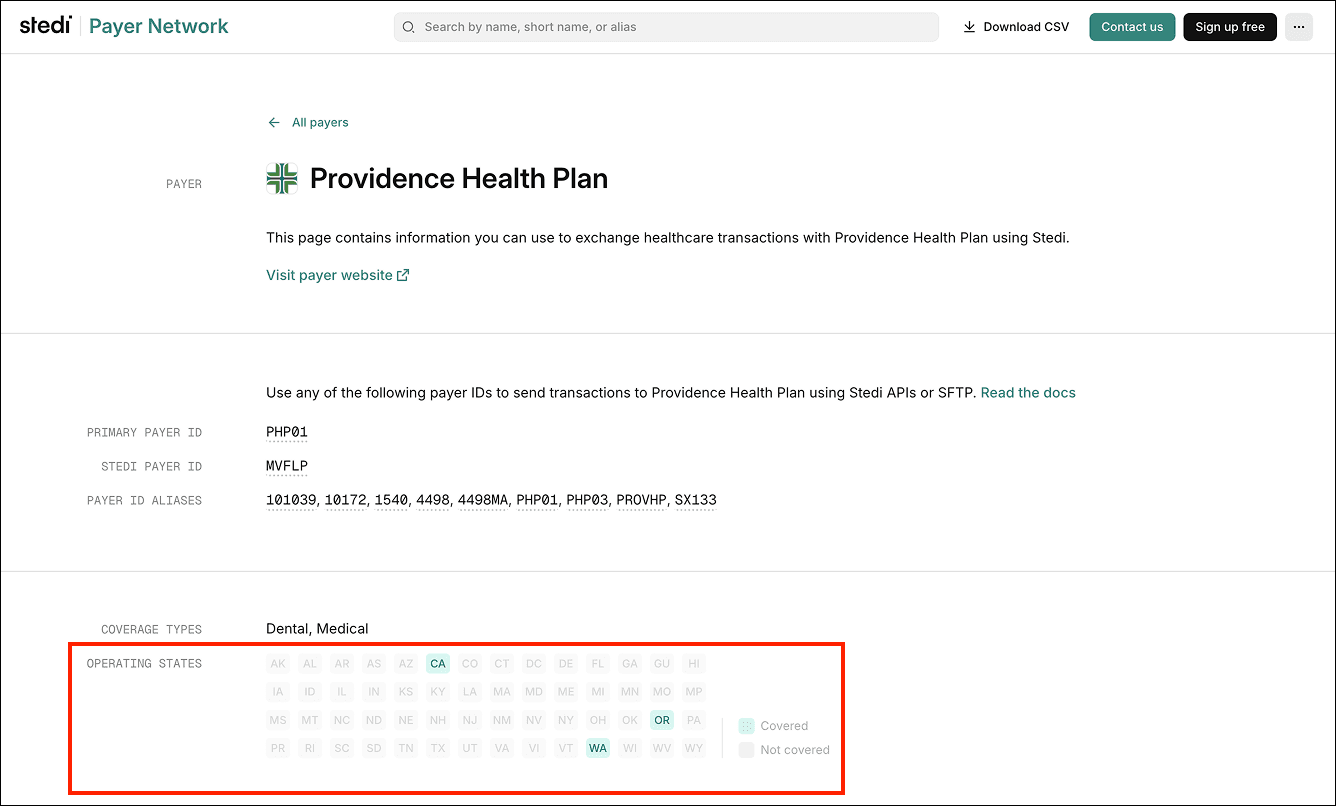The width and height of the screenshot is (1336, 806).
Task: Click inside the search payers input field
Action: pos(665,27)
